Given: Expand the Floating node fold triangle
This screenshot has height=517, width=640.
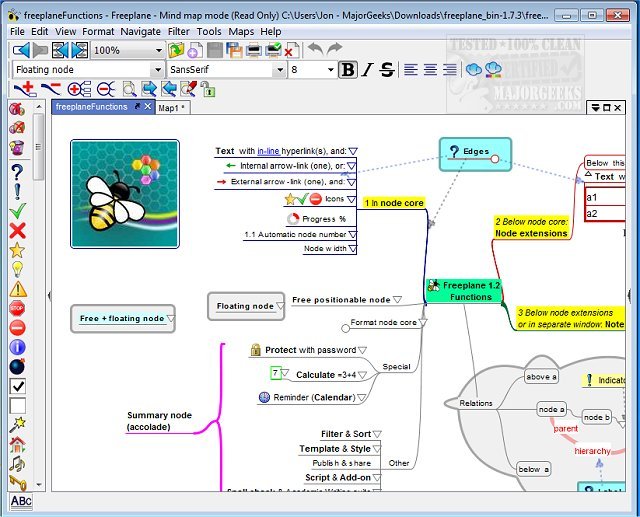Looking at the screenshot, I should coord(280,306).
